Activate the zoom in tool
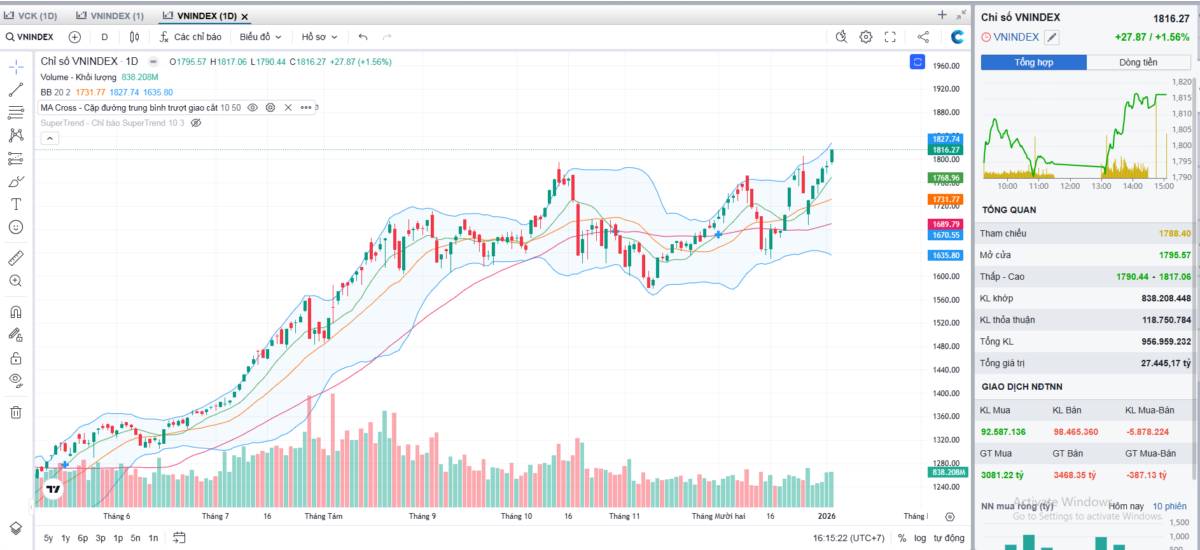The image size is (1200, 550). [16, 281]
